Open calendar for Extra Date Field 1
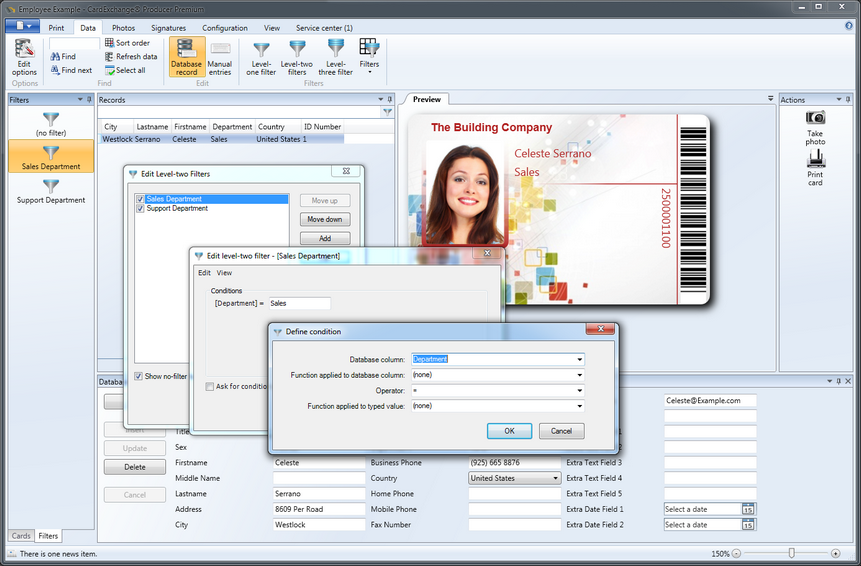861x566 pixels. 748,509
